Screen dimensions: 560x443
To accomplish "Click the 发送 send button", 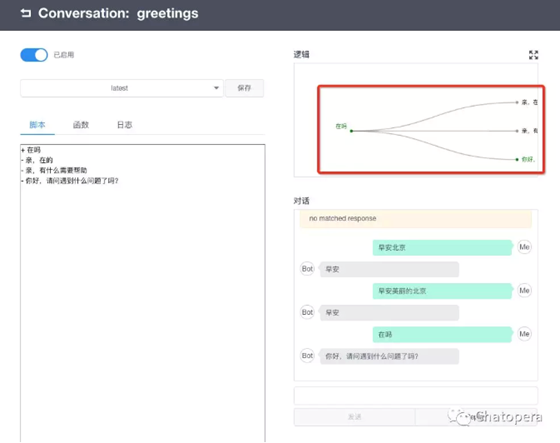I will tap(354, 417).
